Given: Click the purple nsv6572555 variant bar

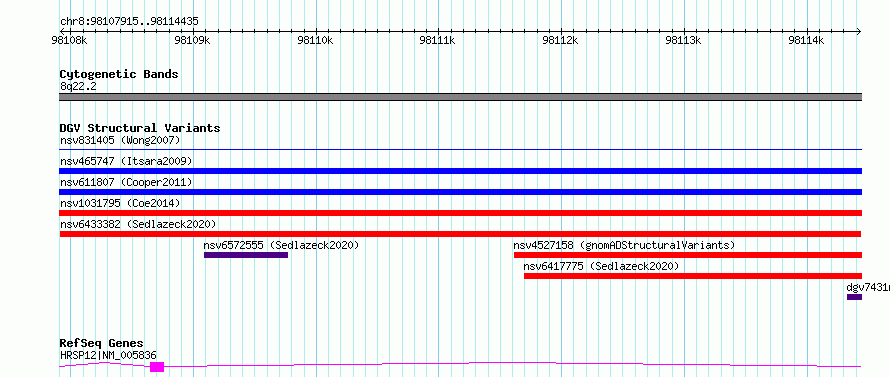Looking at the screenshot, I should pyautogui.click(x=246, y=255).
